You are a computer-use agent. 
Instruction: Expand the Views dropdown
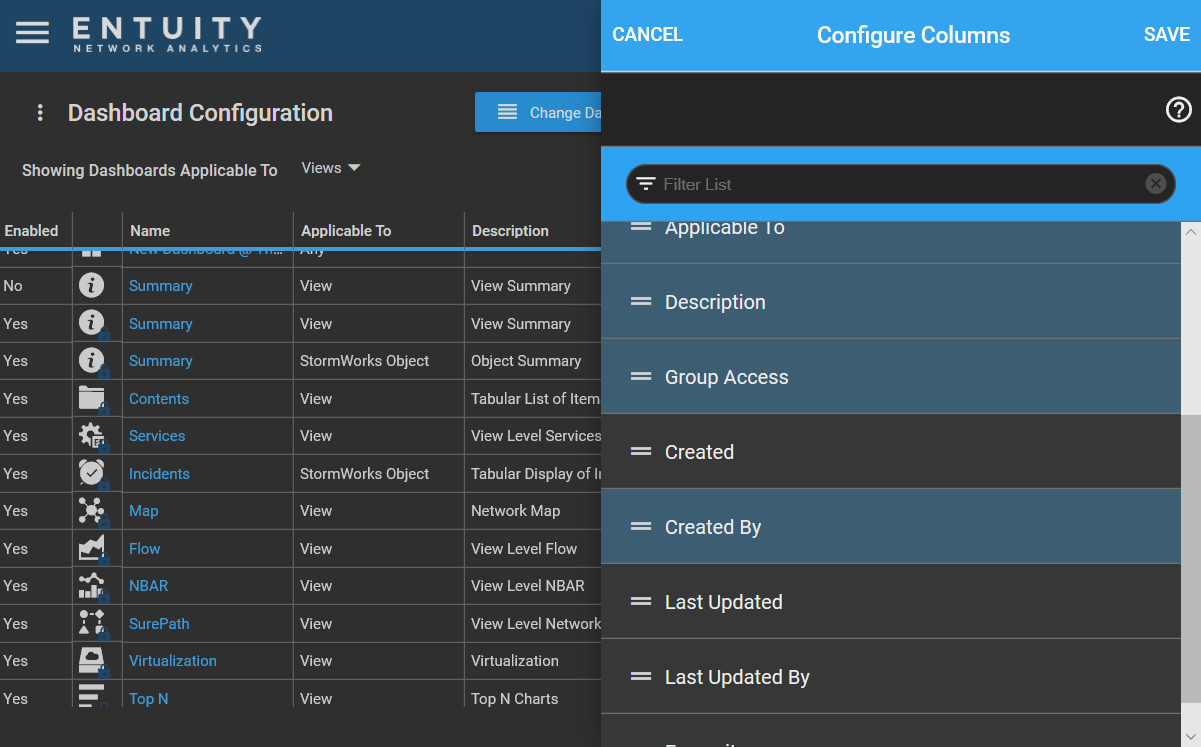tap(330, 167)
